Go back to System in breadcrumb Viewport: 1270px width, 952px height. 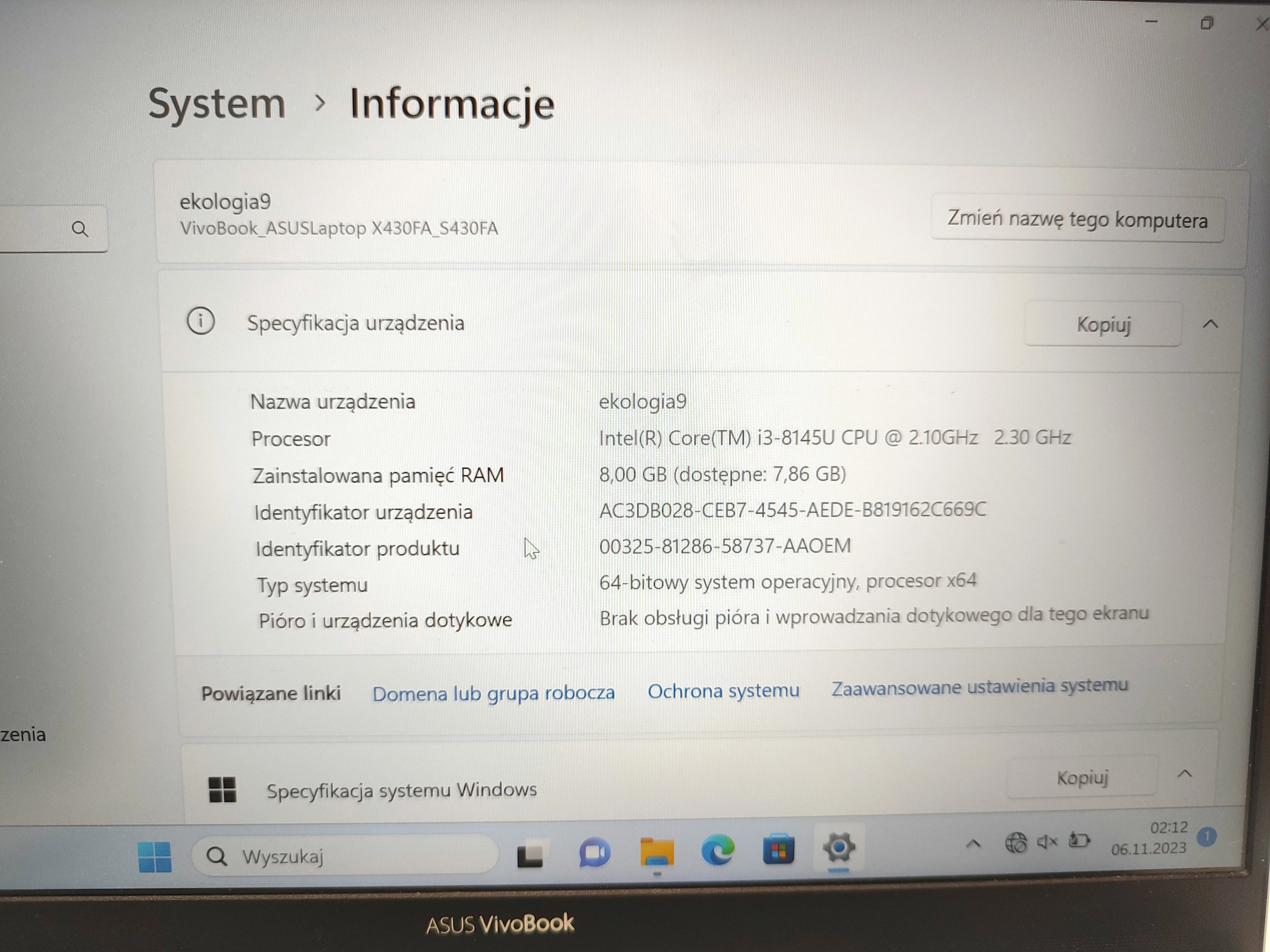point(217,104)
